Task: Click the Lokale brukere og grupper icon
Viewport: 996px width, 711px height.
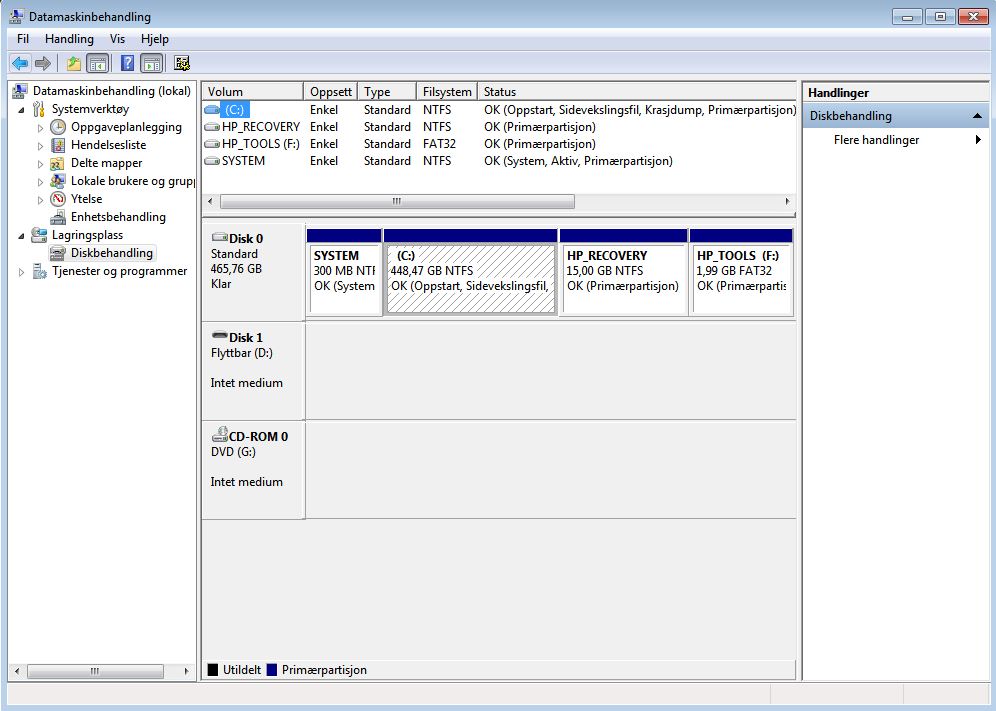Action: tap(58, 181)
